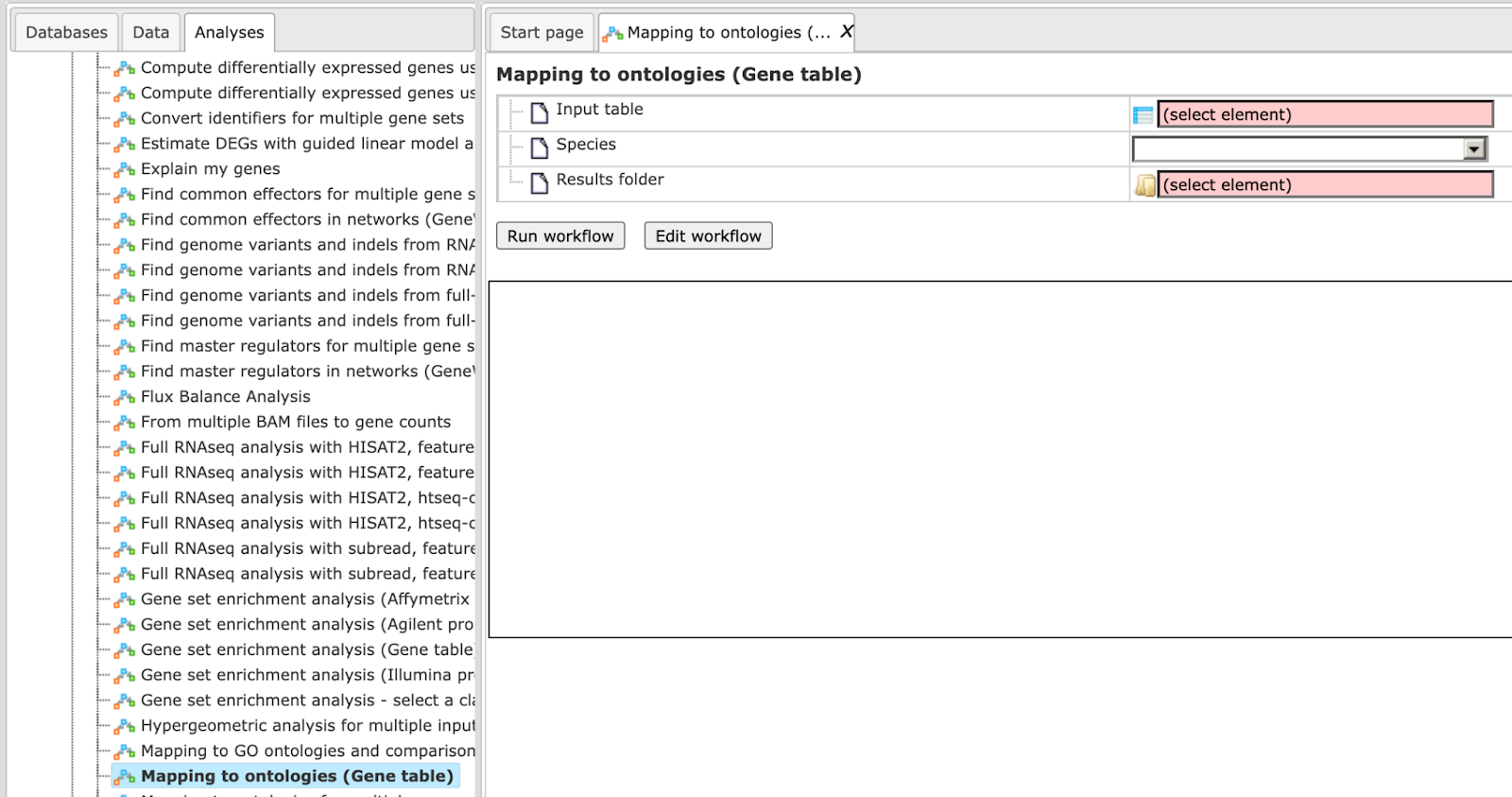Click the workflow icon beside Explain my genes
This screenshot has height=797, width=1512.
[x=125, y=170]
